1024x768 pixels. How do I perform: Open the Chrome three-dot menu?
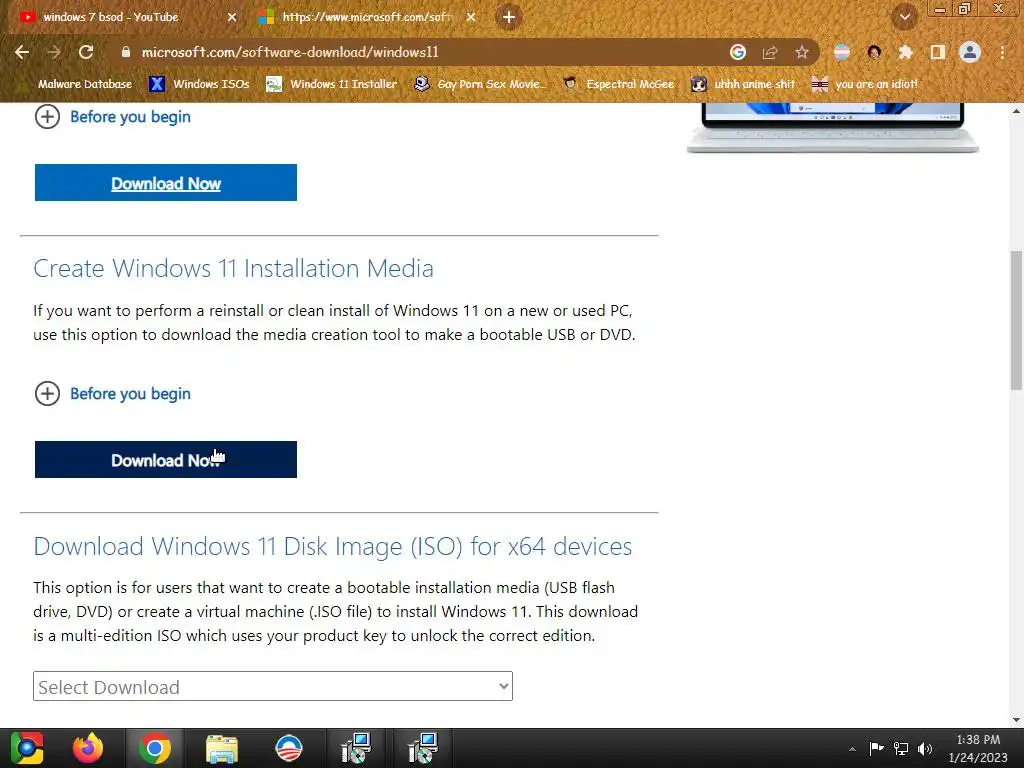click(1002, 52)
